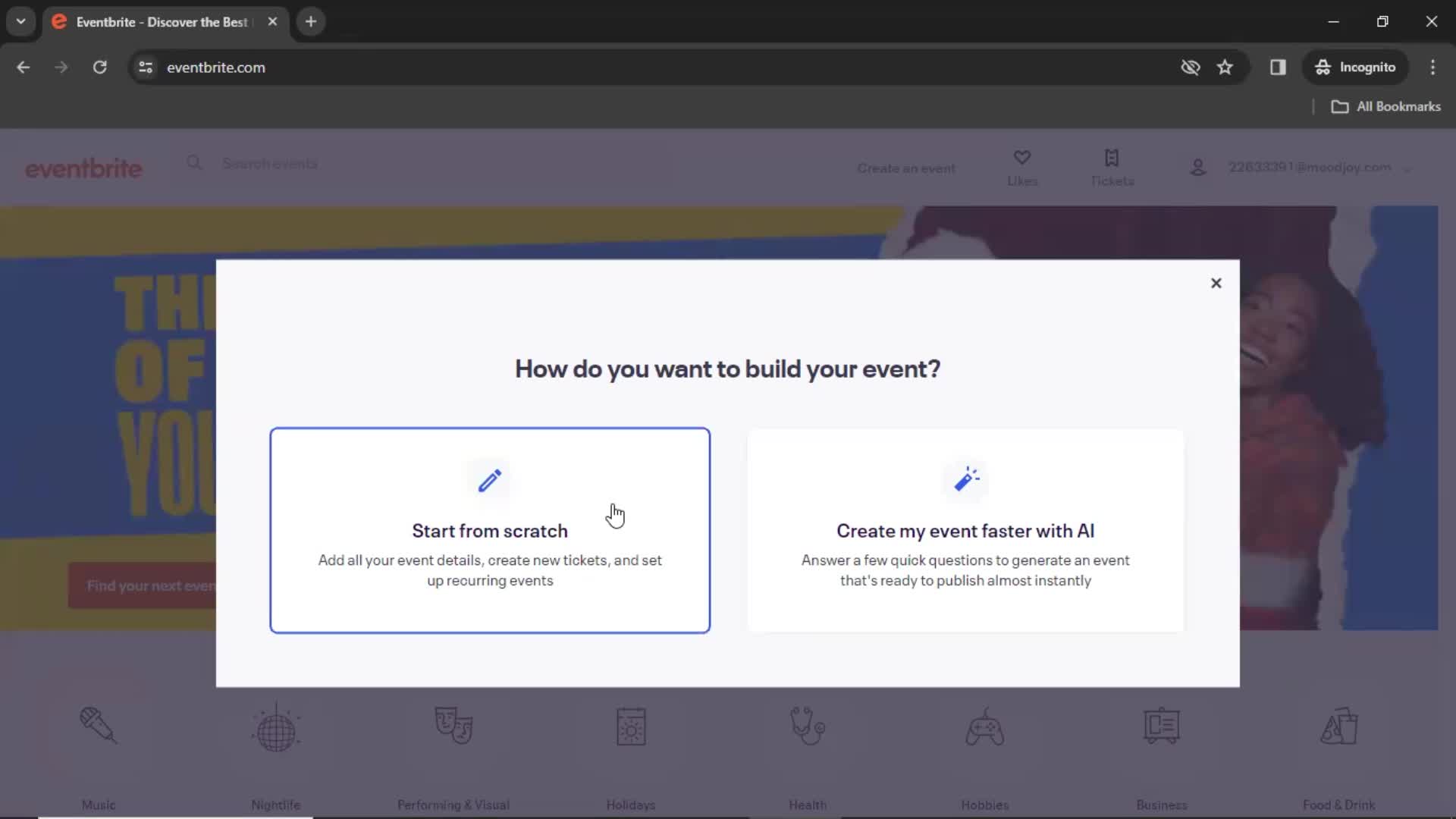The image size is (1456, 819).
Task: Select the Business category icon
Action: pos(1162,726)
